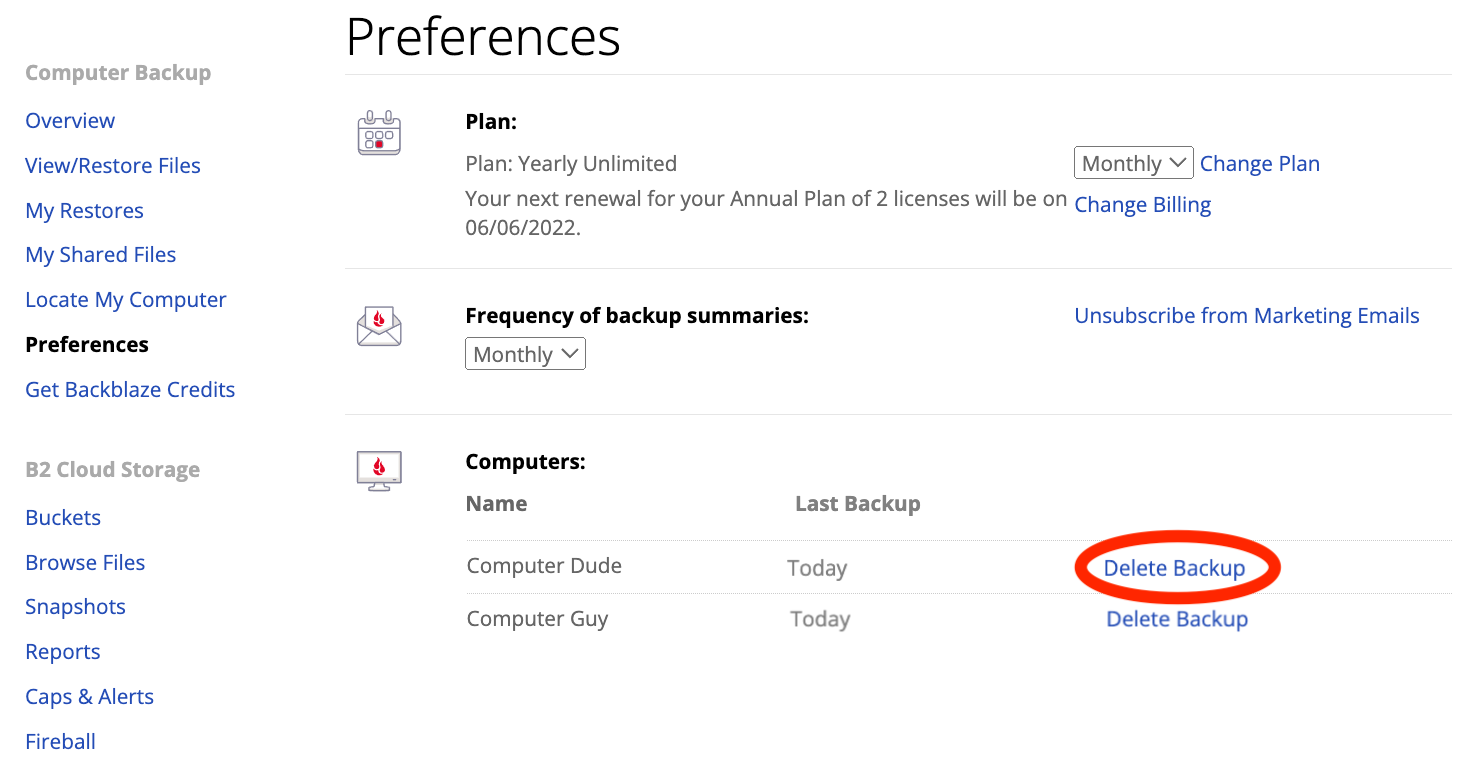The width and height of the screenshot is (1474, 769).
Task: Delete backup for Computer Guy
Action: click(x=1177, y=619)
